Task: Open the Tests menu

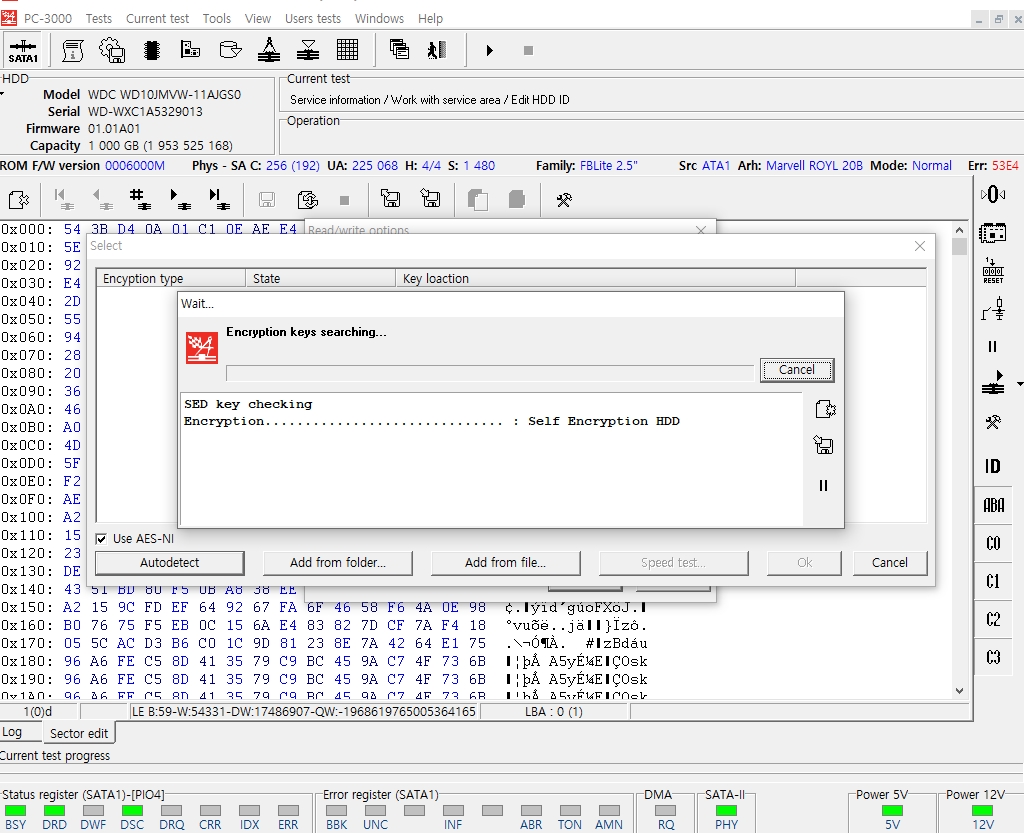Action: [x=98, y=18]
